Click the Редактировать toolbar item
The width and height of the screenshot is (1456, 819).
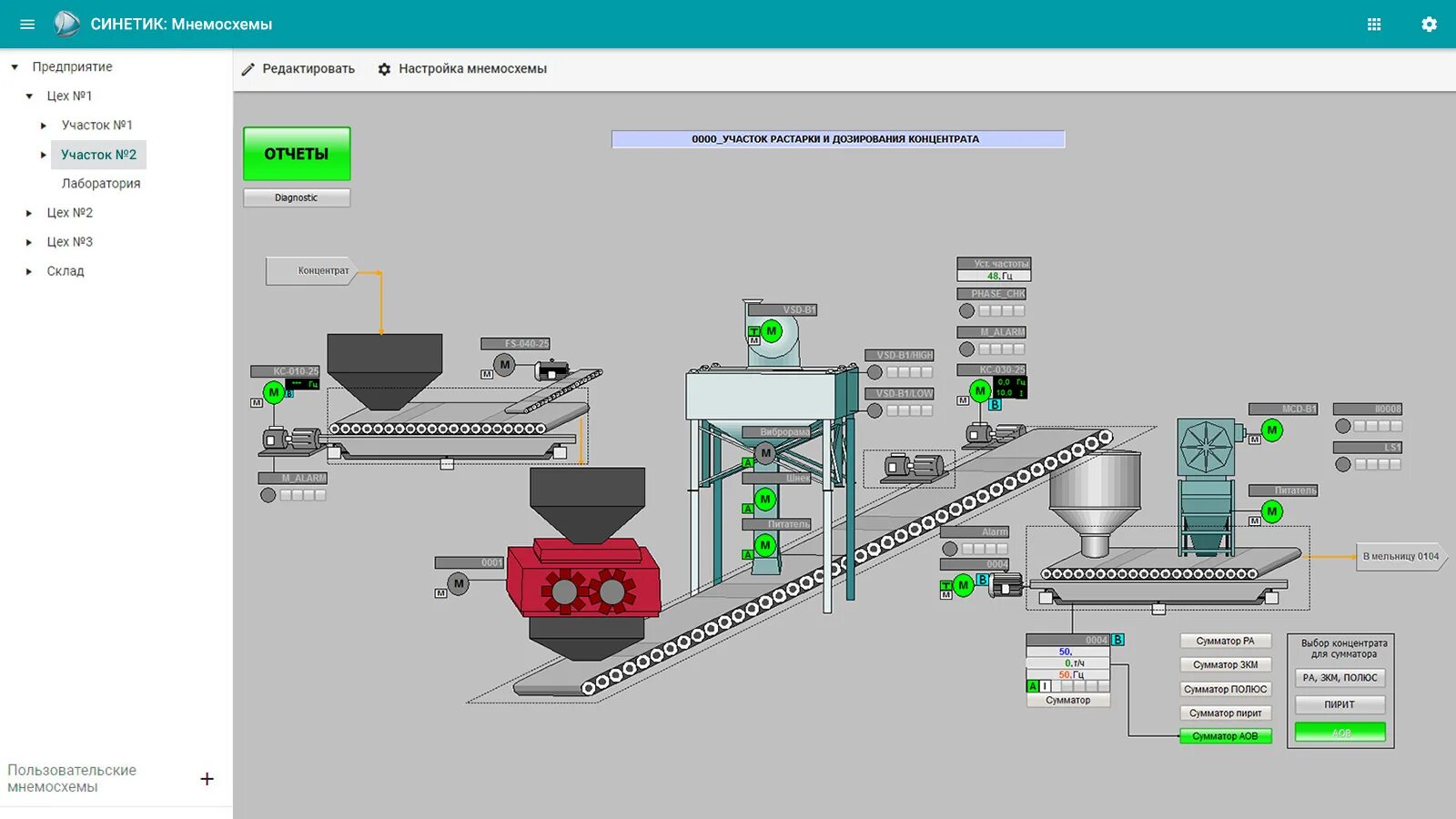(298, 69)
